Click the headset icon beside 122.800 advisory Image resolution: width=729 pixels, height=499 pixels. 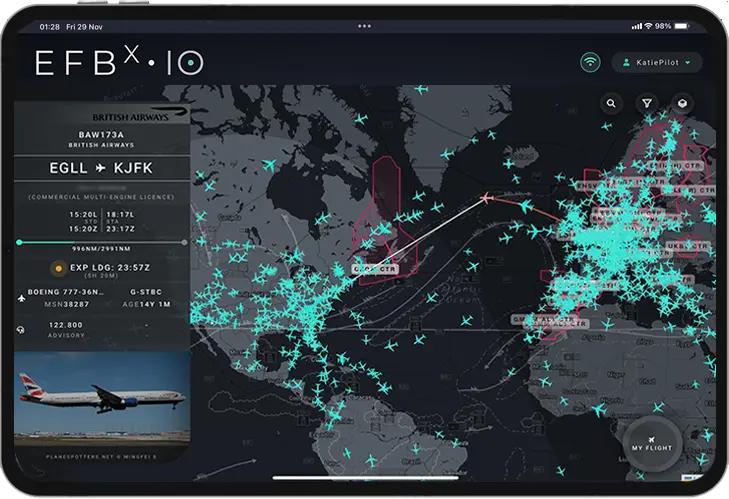point(22,328)
